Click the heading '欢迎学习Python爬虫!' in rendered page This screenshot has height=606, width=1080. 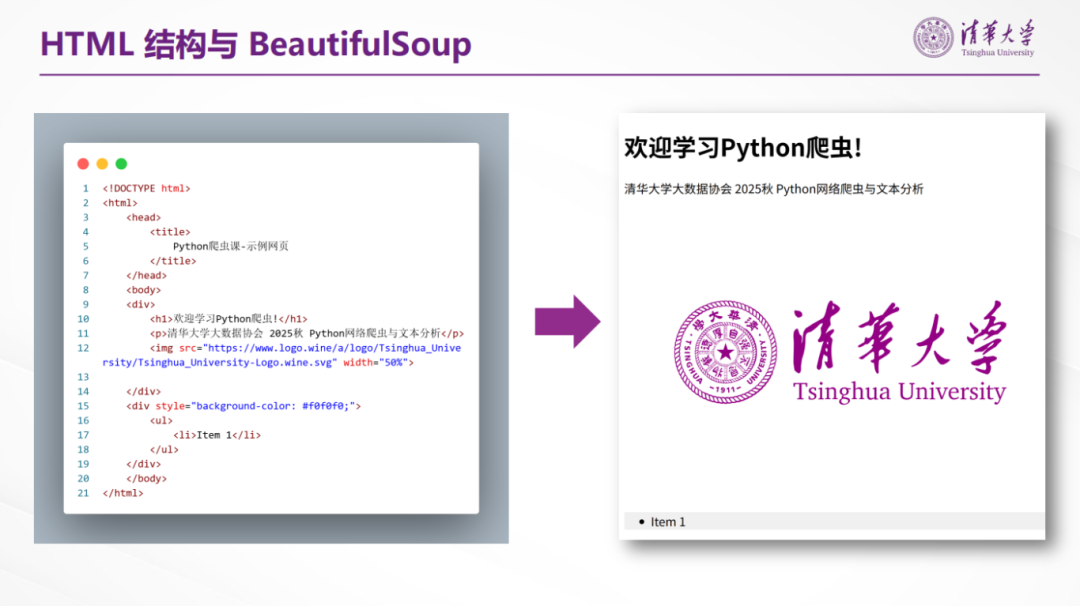pyautogui.click(x=742, y=147)
